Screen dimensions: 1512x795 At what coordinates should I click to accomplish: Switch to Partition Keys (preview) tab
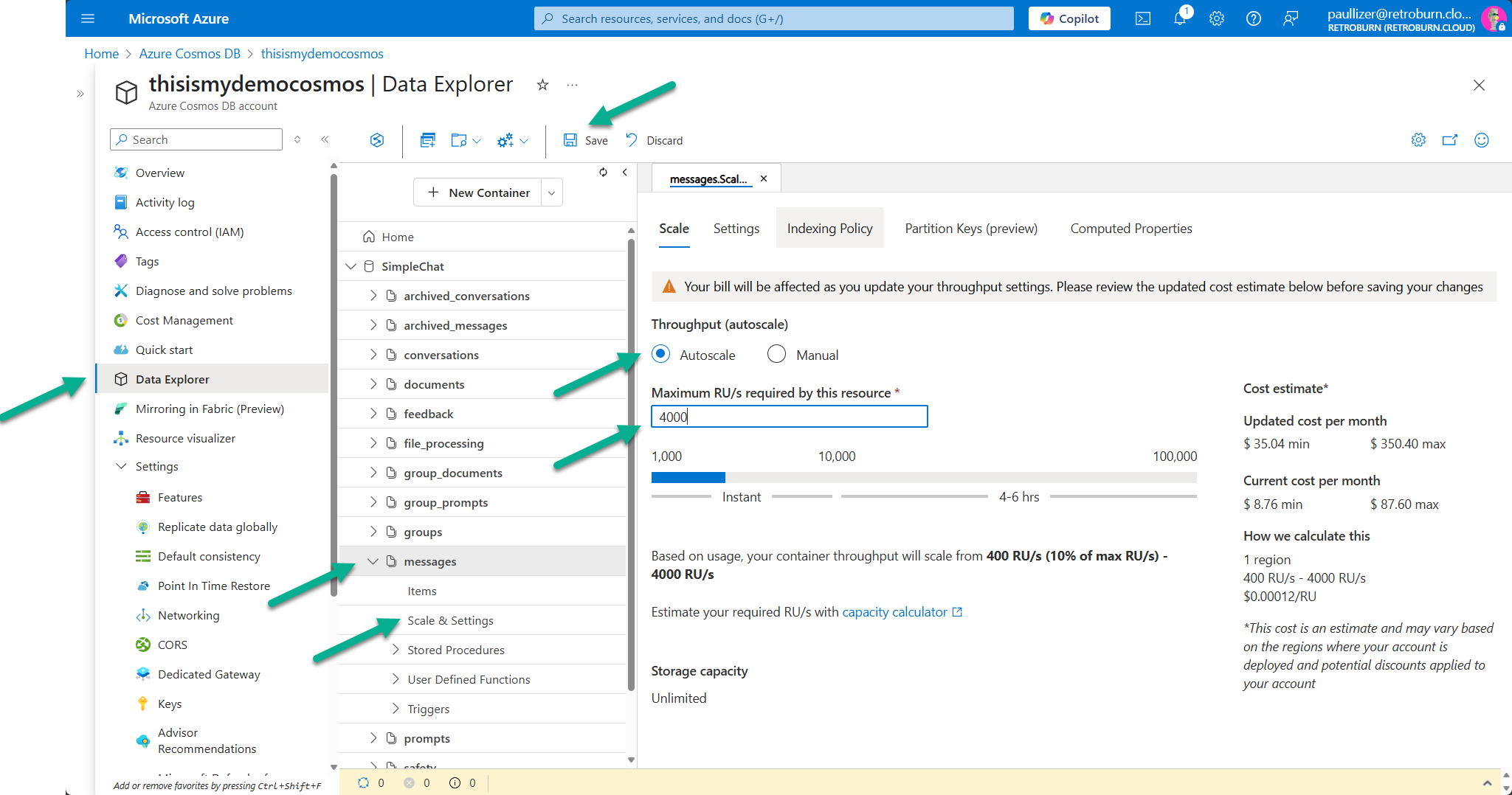(x=971, y=229)
